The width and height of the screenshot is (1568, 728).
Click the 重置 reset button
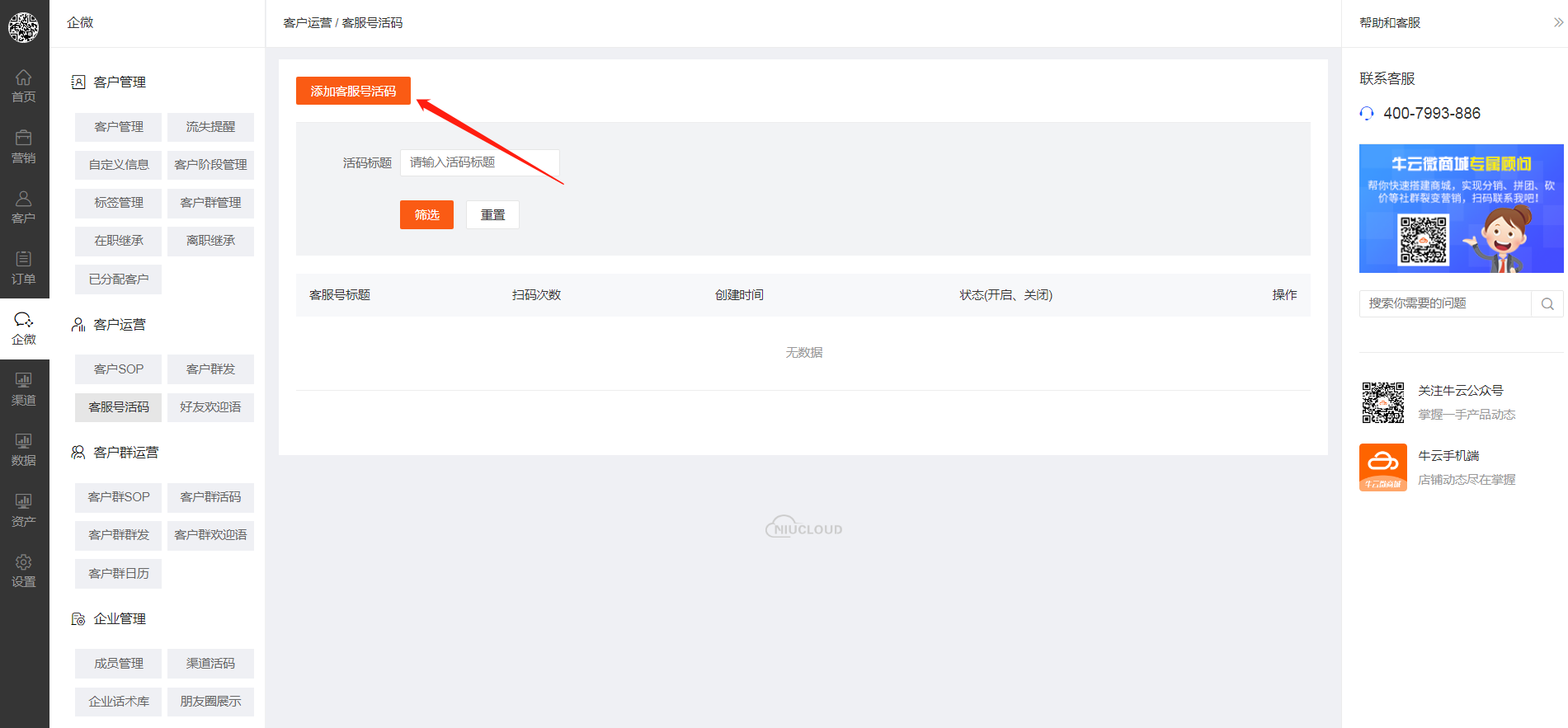(x=492, y=214)
